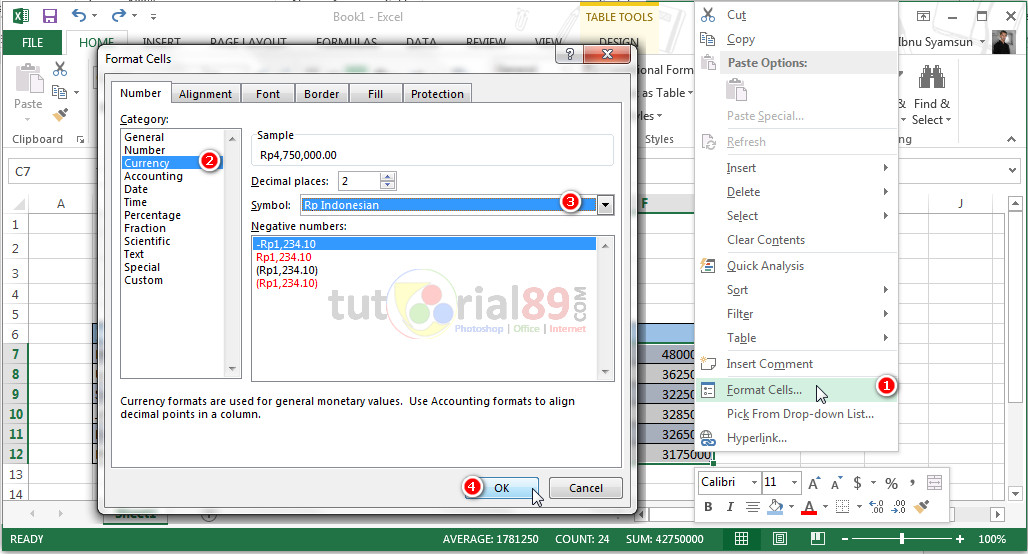This screenshot has height=554, width=1028.
Task: Apply accounting dollar format in mini toolbar
Action: [857, 483]
